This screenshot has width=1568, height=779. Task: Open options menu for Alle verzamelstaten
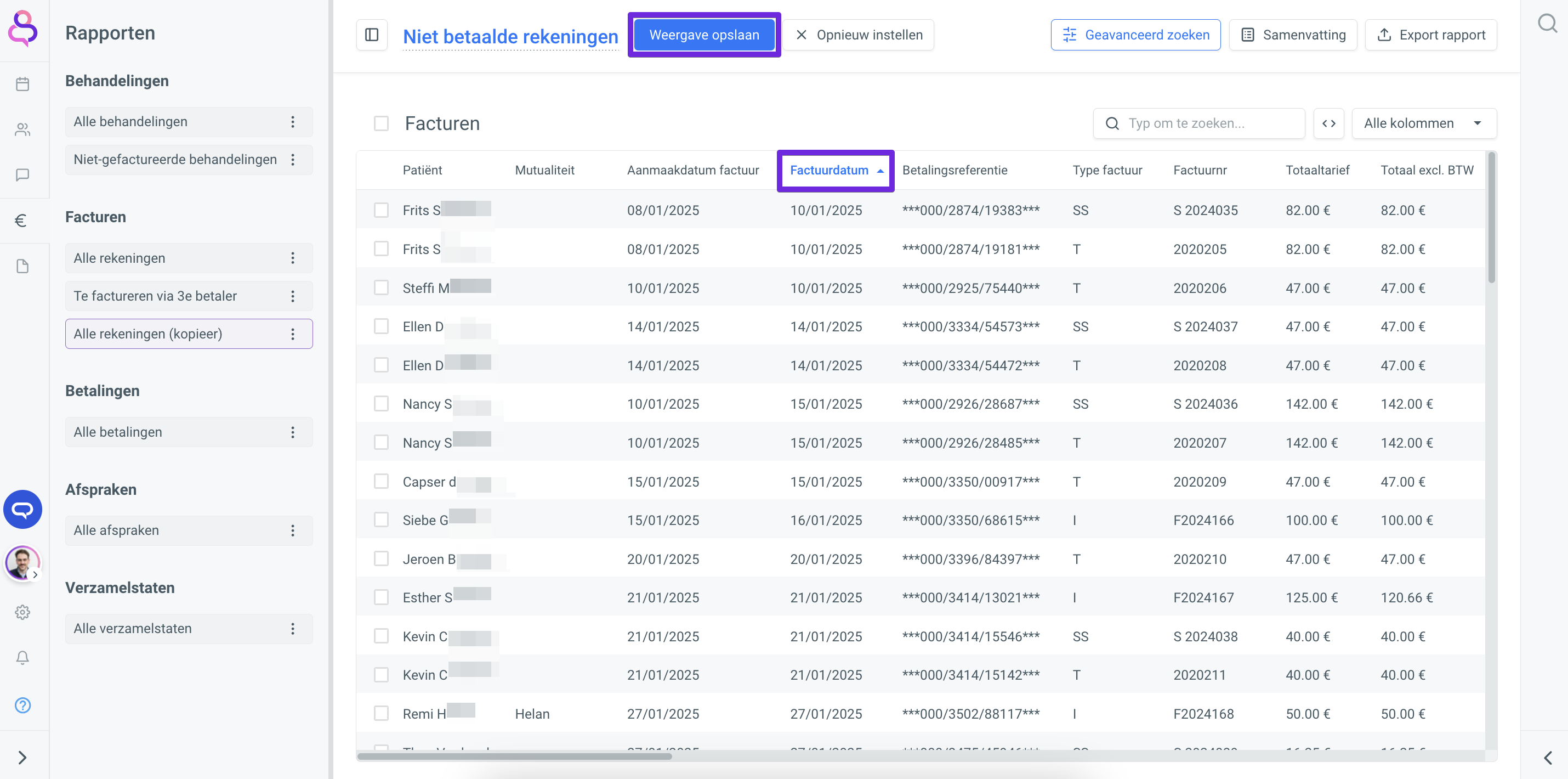[x=293, y=629]
